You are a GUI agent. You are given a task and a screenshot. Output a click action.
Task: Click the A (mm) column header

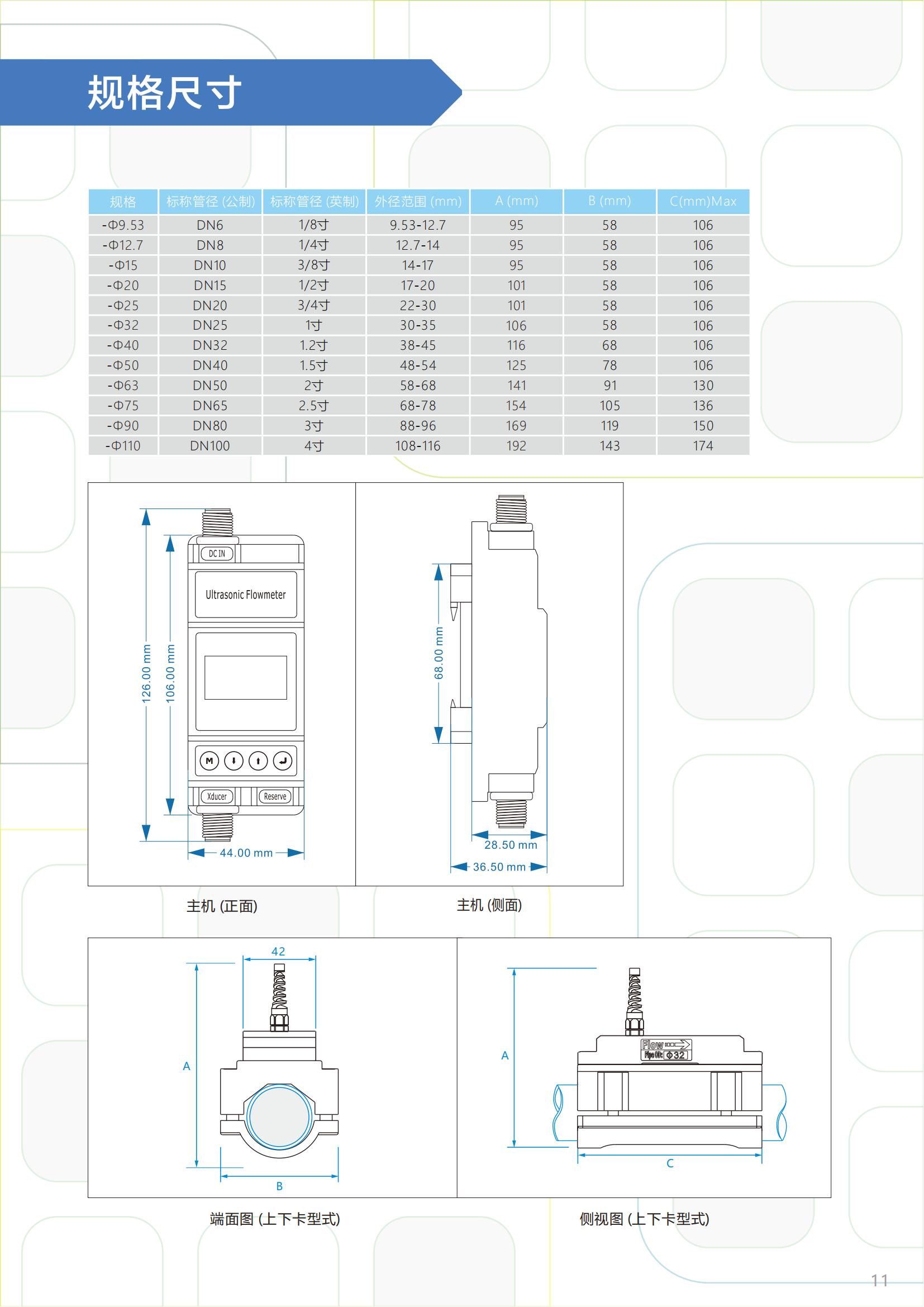517,201
